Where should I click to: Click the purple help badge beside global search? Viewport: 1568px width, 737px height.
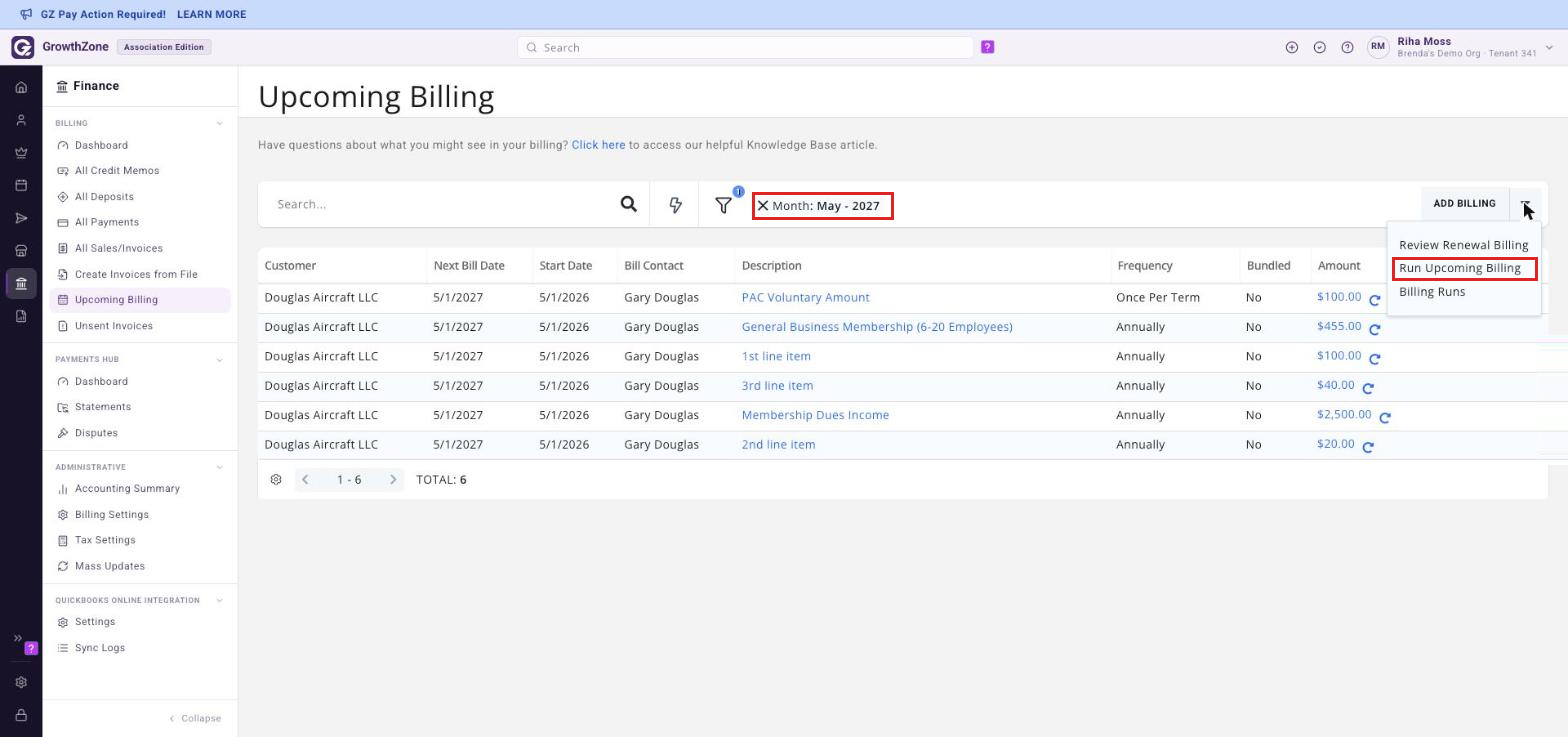pos(988,47)
